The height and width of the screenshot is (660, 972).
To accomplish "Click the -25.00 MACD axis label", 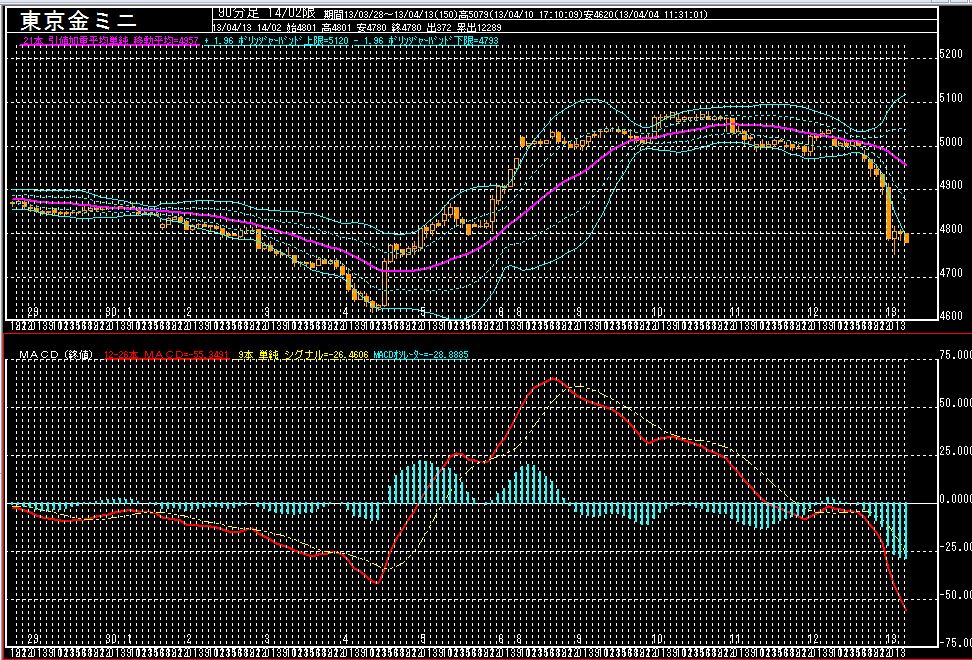I will point(955,547).
